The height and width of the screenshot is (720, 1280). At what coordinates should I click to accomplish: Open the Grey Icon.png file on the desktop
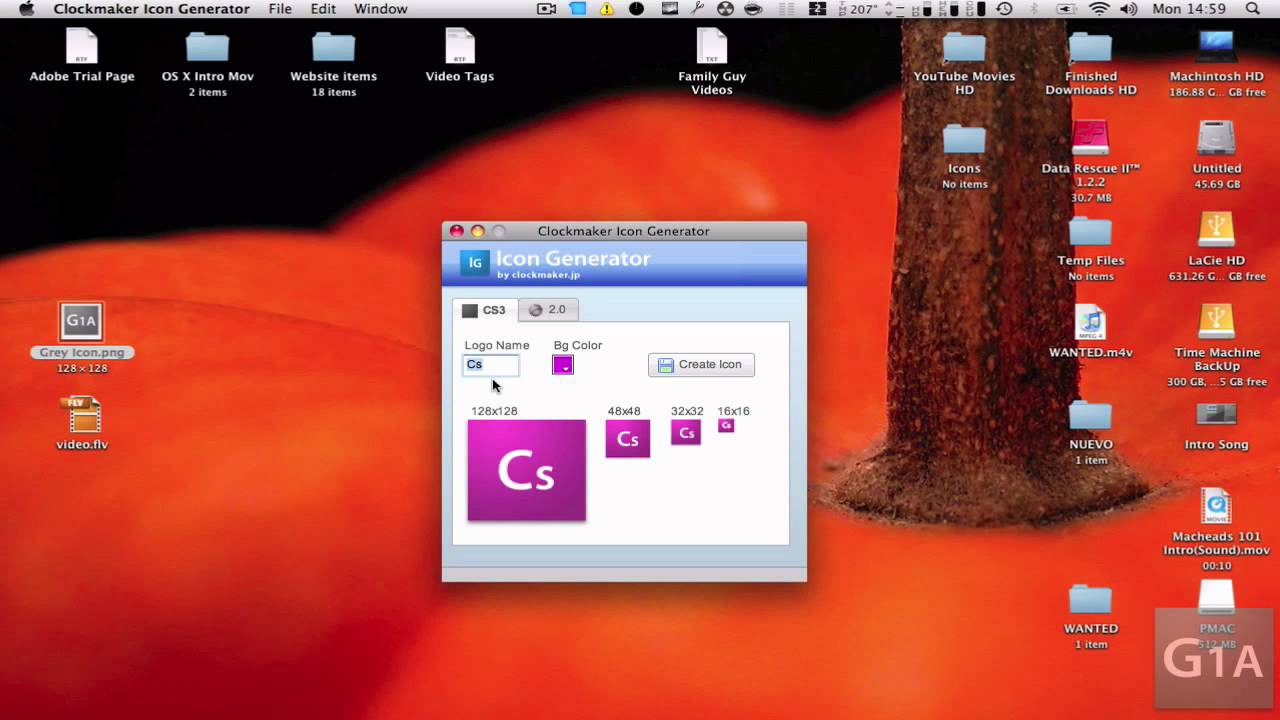pos(81,321)
